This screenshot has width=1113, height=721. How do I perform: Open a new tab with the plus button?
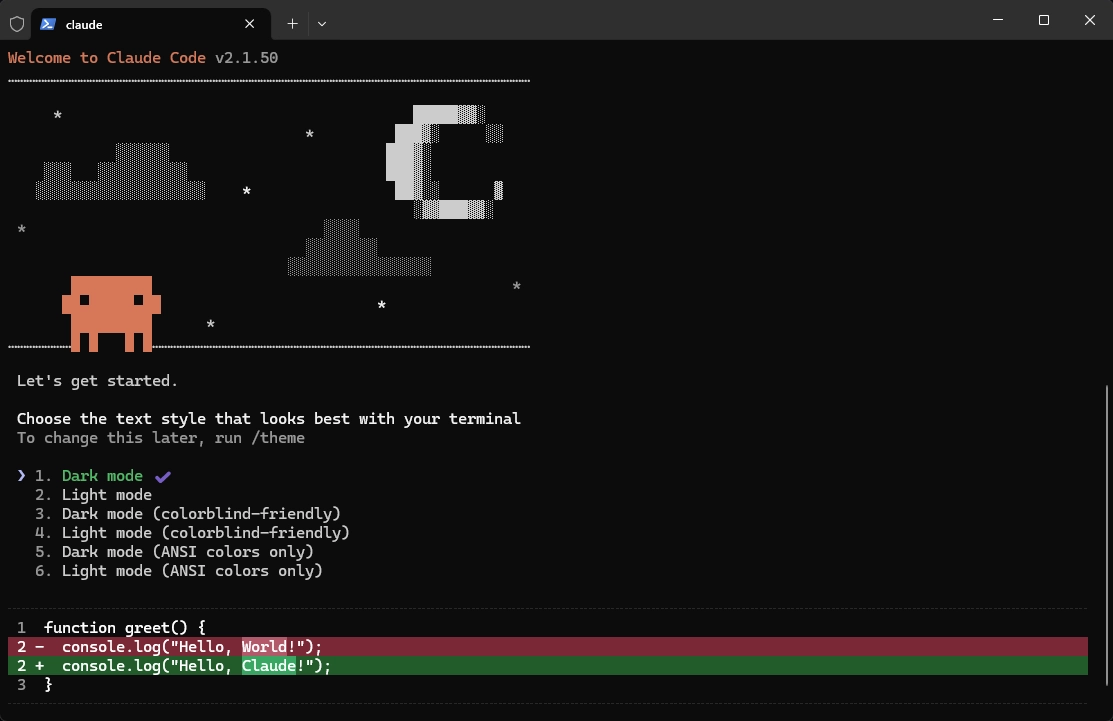coord(292,23)
